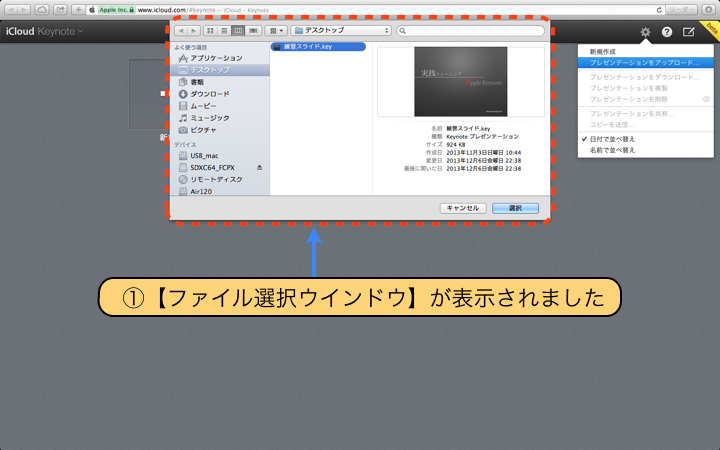The image size is (720, 450).
Task: Toggle 日付で並べ替え sort option
Action: (x=646, y=139)
